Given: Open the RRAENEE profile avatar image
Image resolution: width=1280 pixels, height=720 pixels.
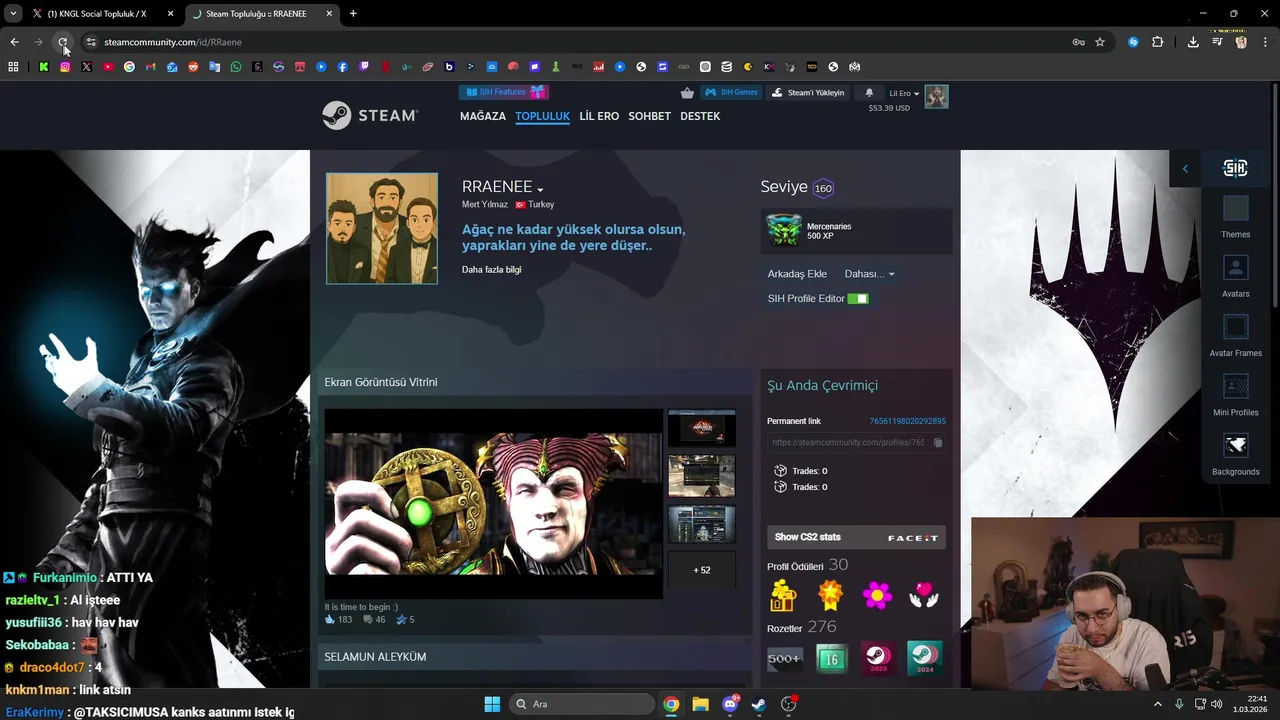Looking at the screenshot, I should click(382, 228).
